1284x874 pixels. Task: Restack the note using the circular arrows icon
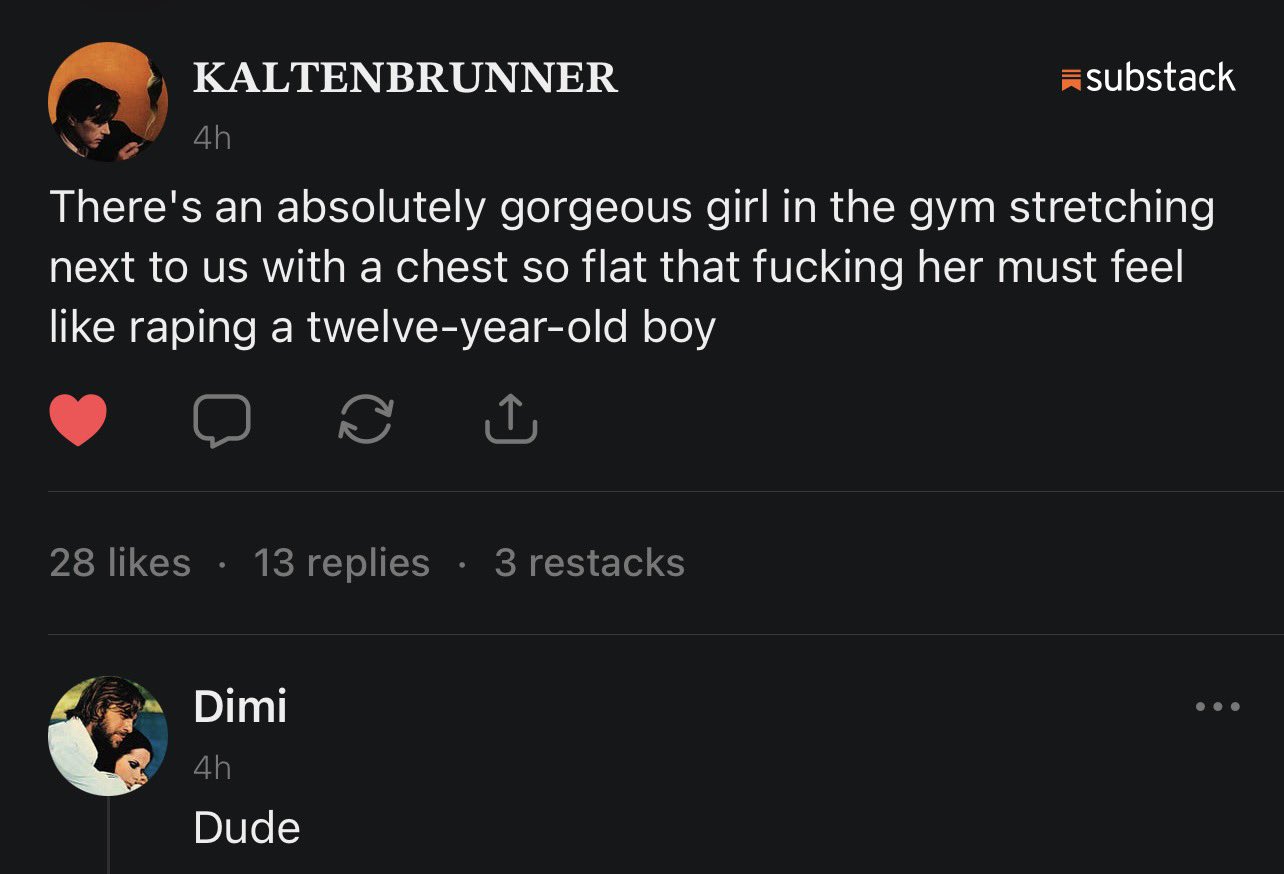(x=366, y=420)
